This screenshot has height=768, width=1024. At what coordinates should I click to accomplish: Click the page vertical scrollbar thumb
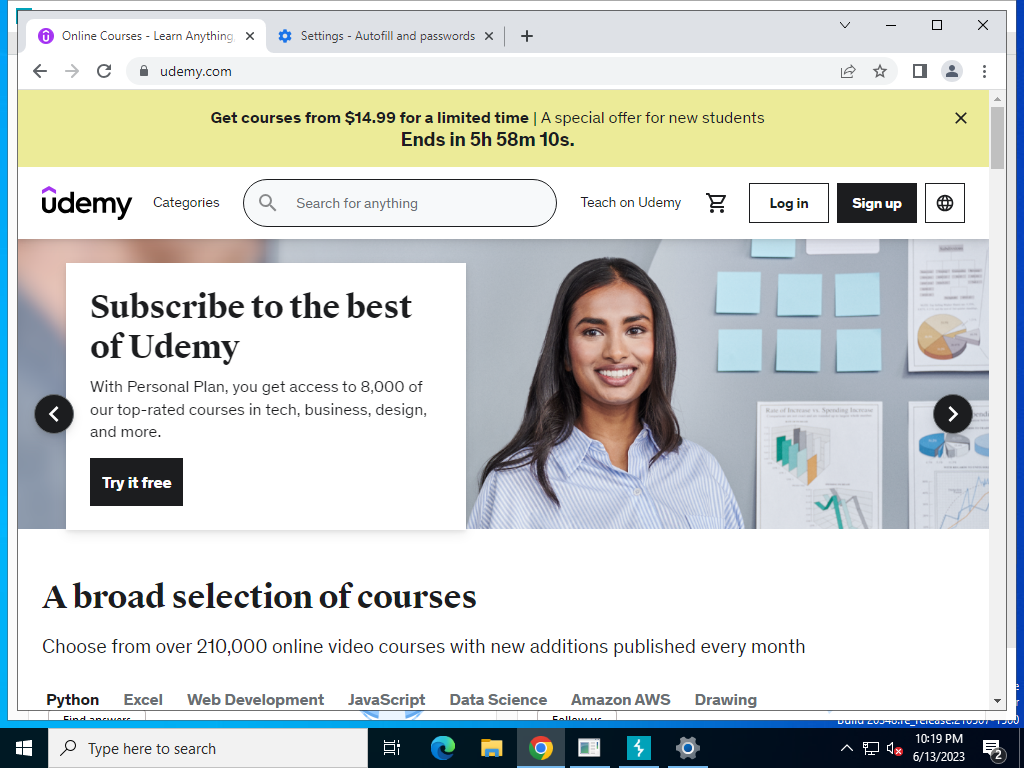997,138
